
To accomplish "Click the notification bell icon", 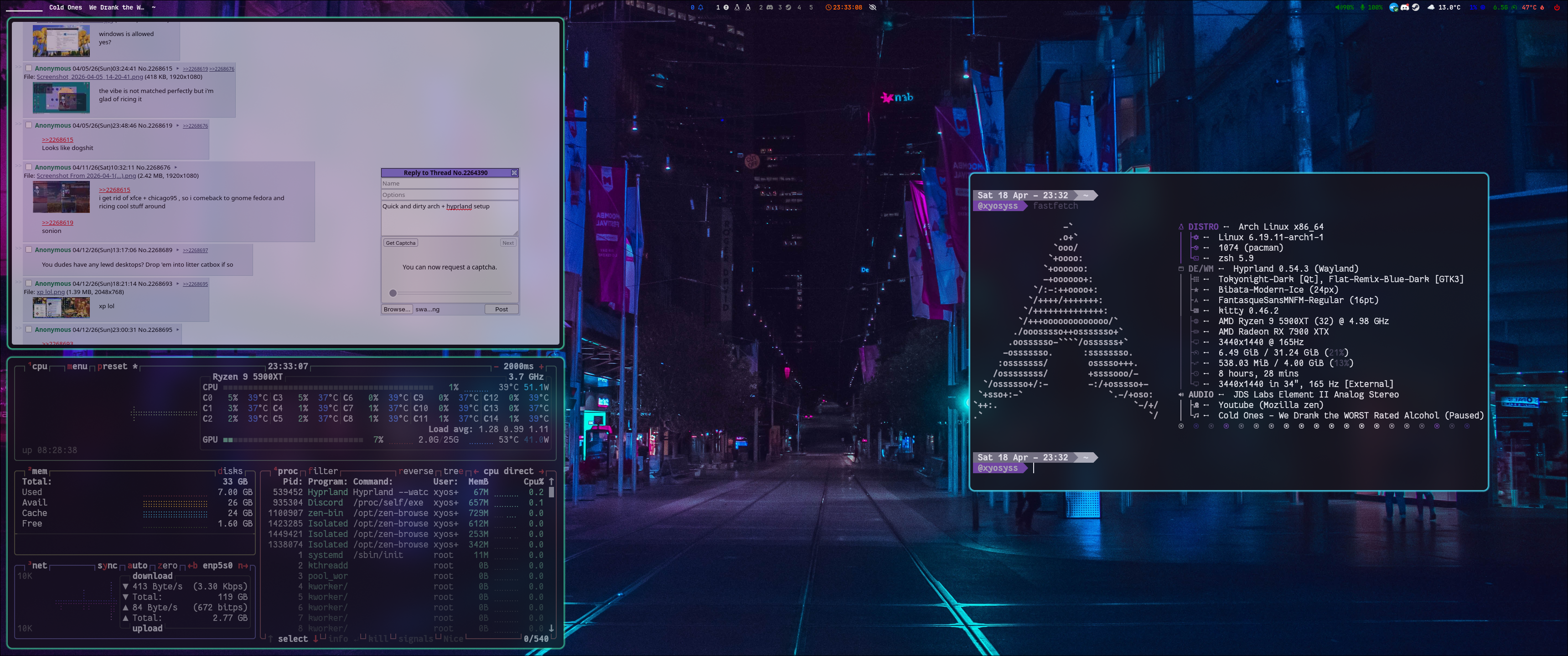I will [701, 7].
